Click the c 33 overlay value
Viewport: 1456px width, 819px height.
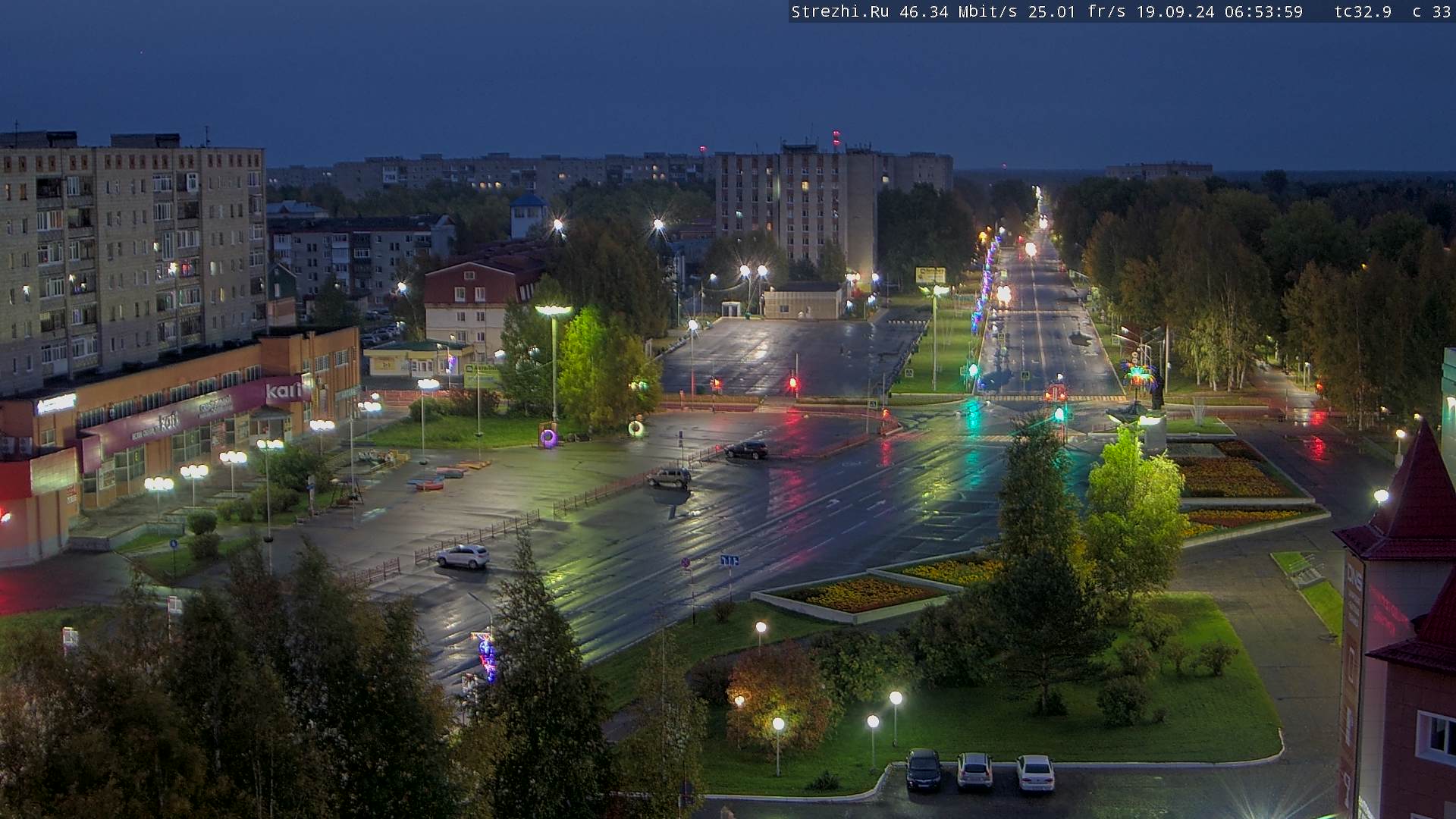click(1432, 12)
